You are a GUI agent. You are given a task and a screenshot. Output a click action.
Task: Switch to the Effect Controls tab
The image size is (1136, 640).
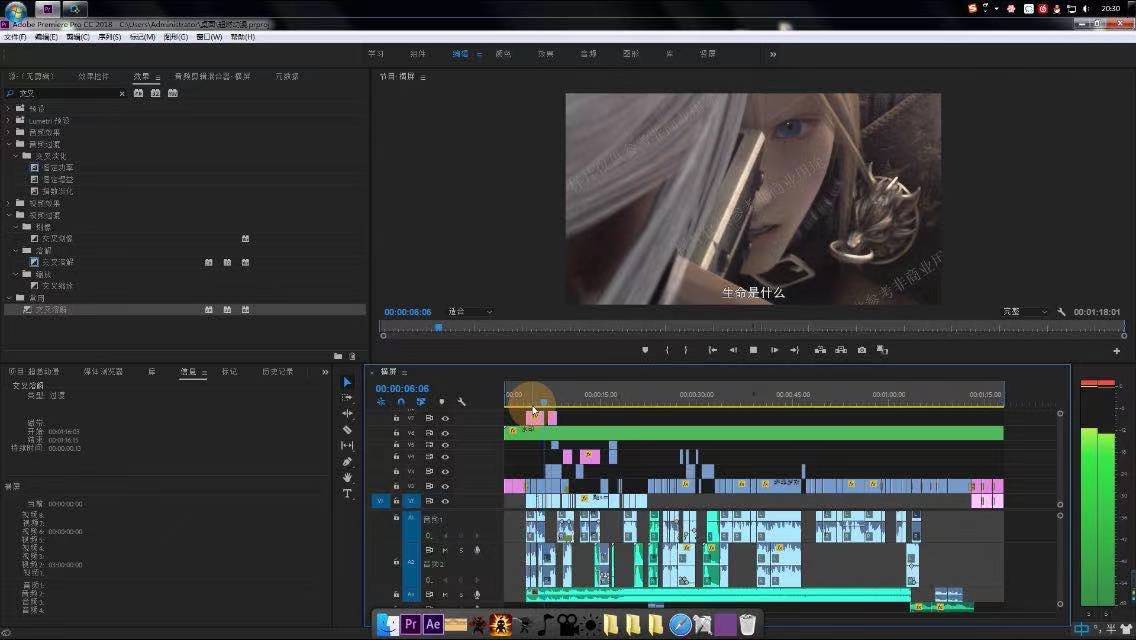coord(93,76)
